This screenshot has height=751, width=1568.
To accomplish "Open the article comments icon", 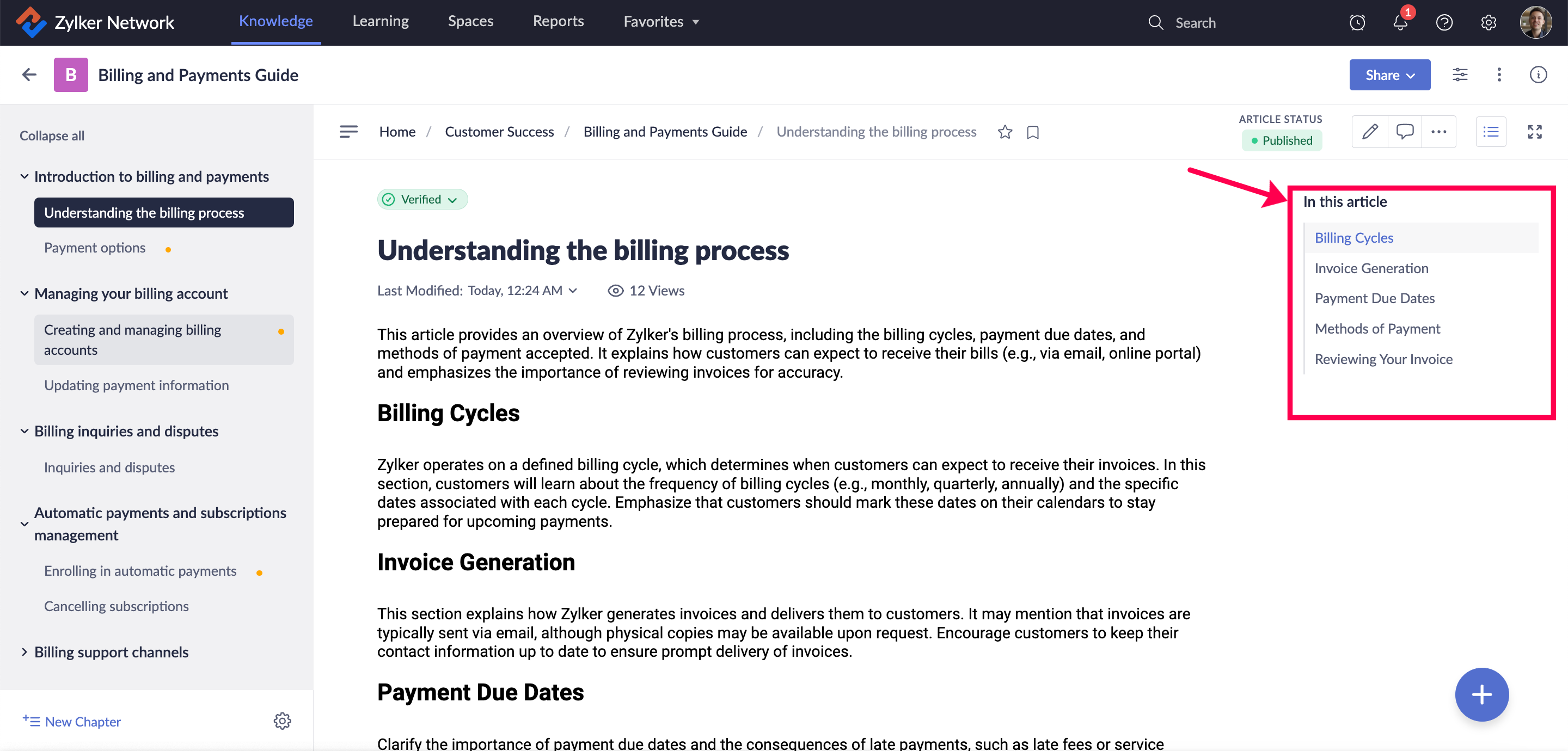I will pyautogui.click(x=1404, y=132).
